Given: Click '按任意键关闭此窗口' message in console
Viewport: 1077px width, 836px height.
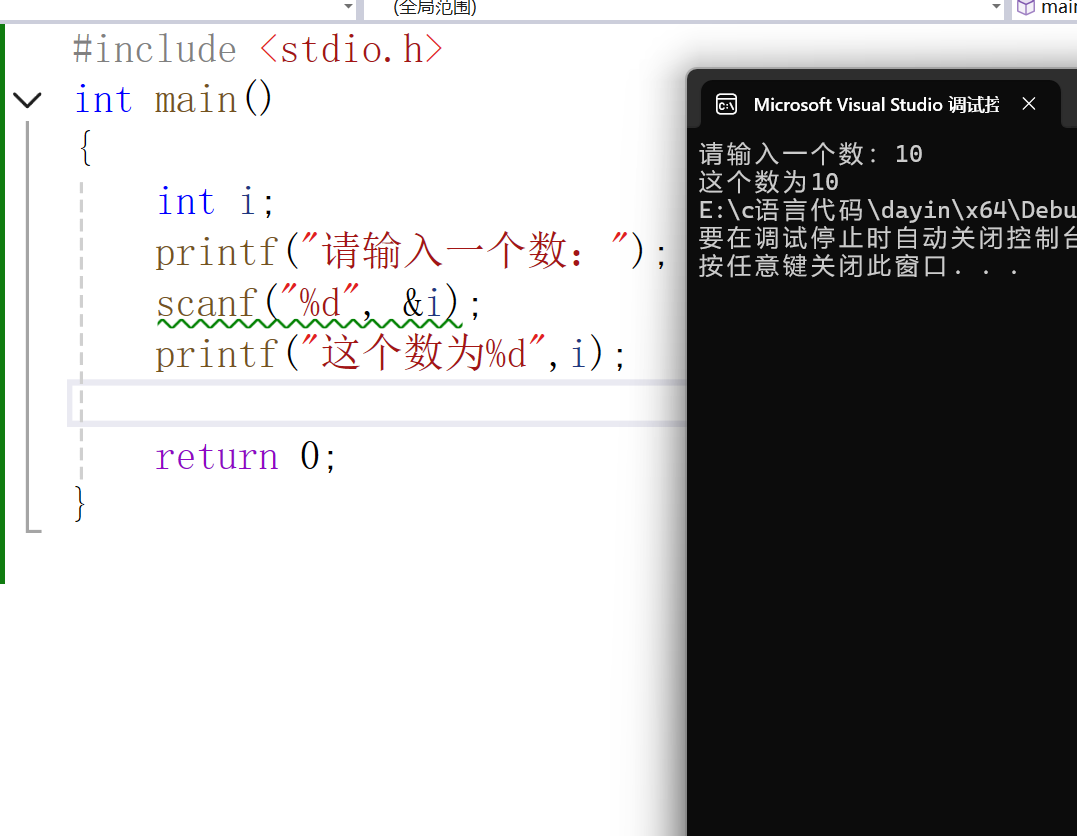Looking at the screenshot, I should coord(859,266).
